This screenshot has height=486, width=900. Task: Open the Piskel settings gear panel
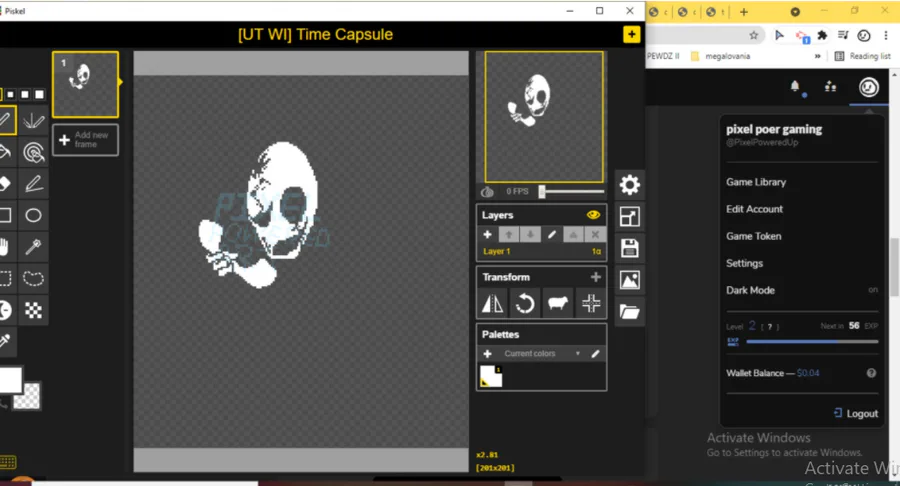pos(630,185)
